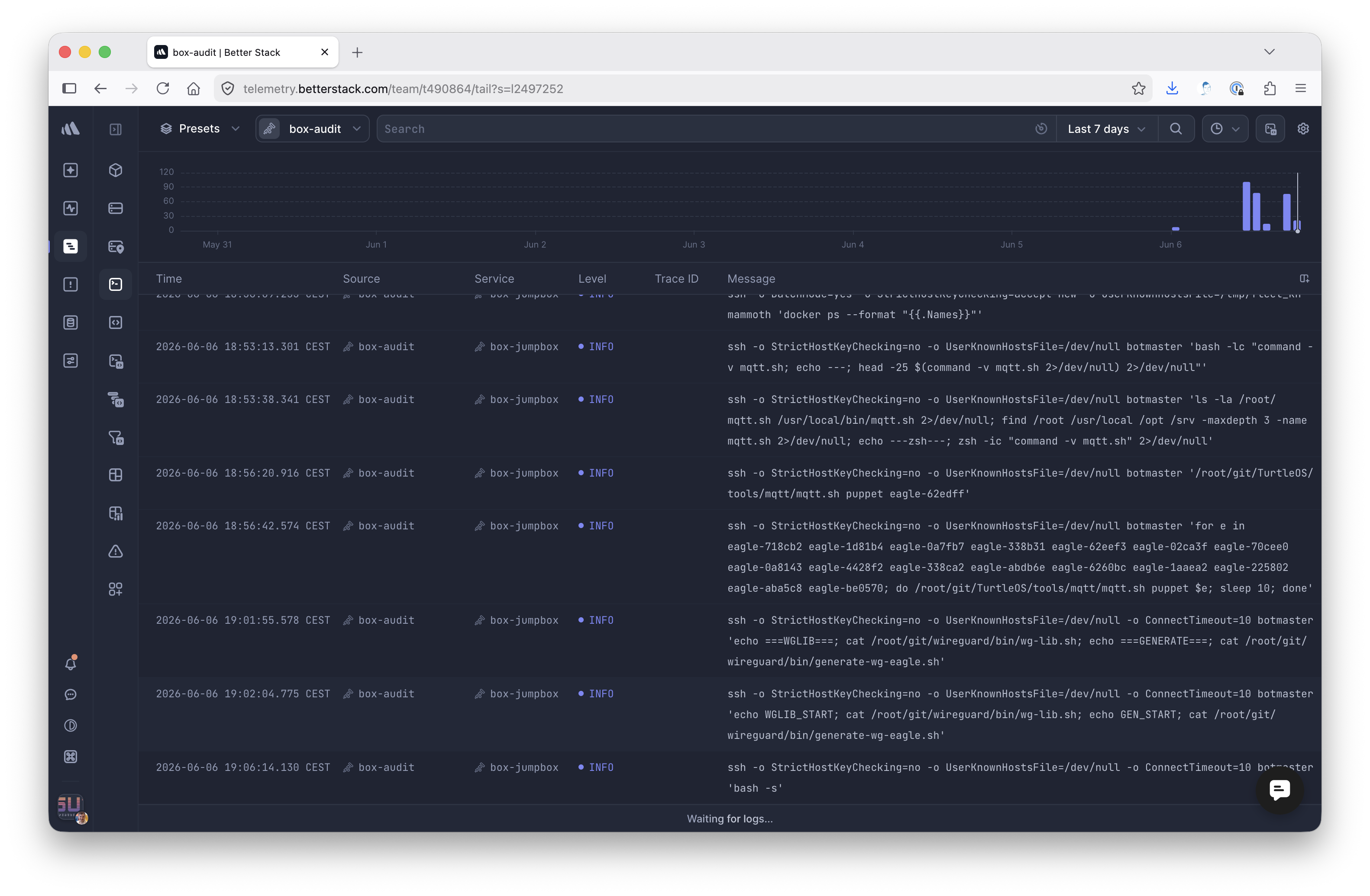The image size is (1370, 896).
Task: Open the Presets dropdown
Action: pyautogui.click(x=200, y=129)
